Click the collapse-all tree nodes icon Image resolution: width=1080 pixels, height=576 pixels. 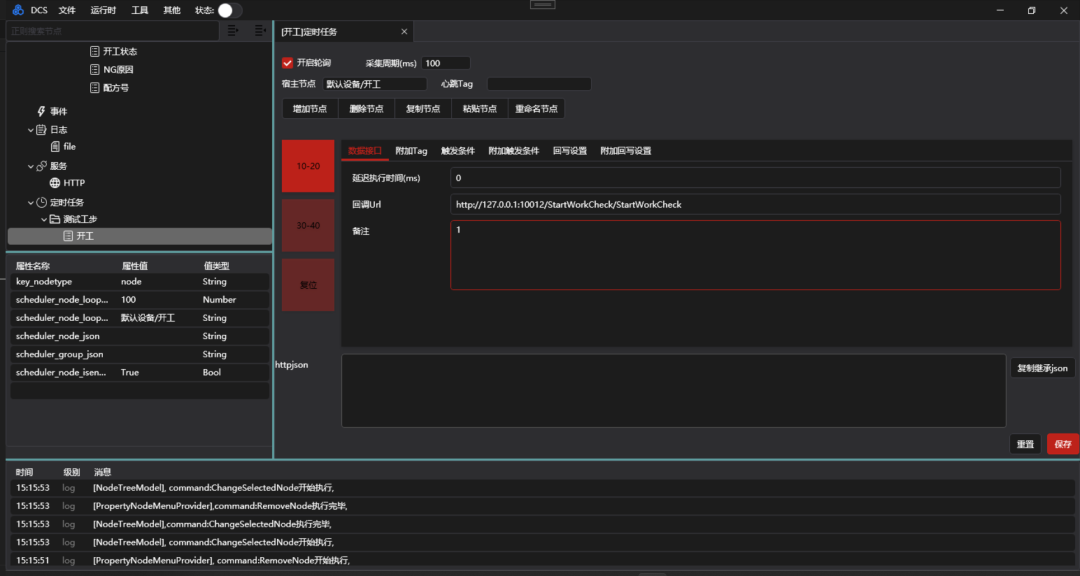(260, 30)
